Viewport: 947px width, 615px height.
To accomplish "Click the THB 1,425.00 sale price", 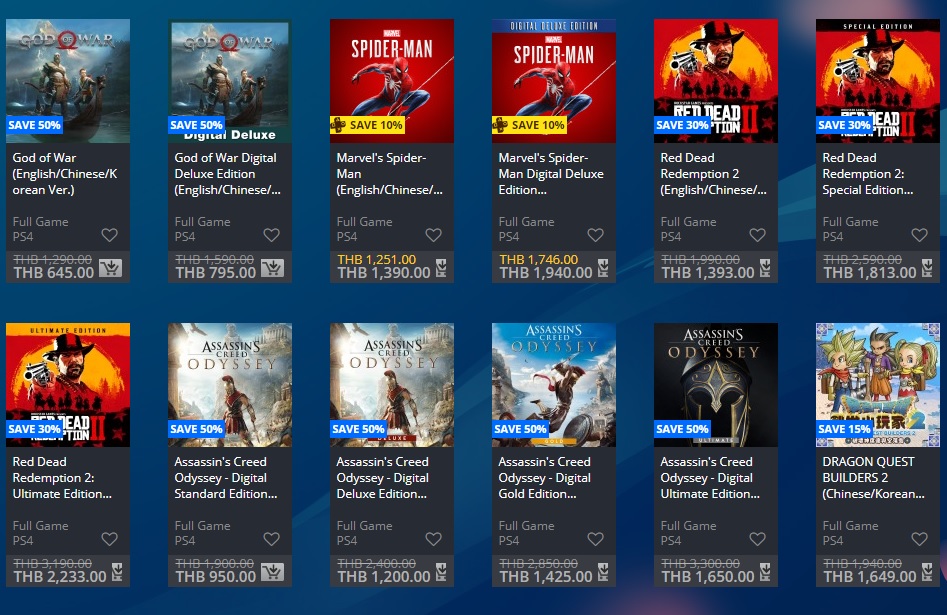I will coord(546,577).
